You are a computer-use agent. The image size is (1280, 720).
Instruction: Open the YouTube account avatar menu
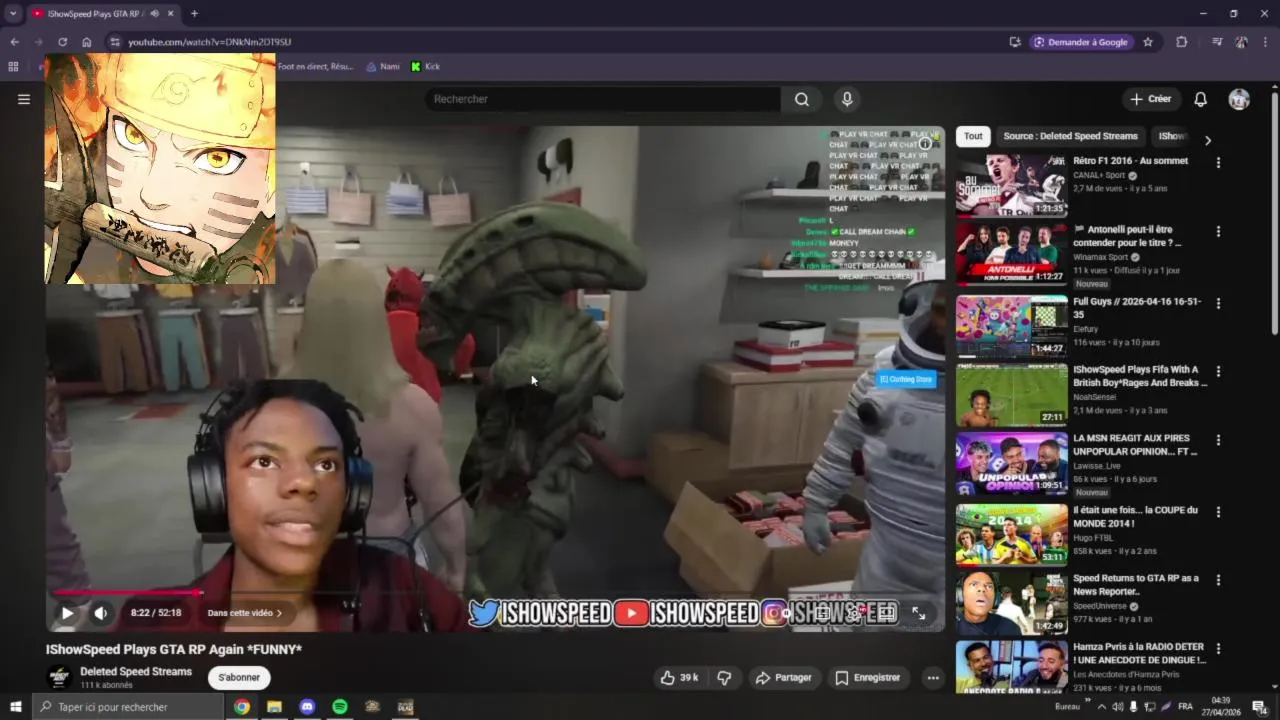(1239, 99)
